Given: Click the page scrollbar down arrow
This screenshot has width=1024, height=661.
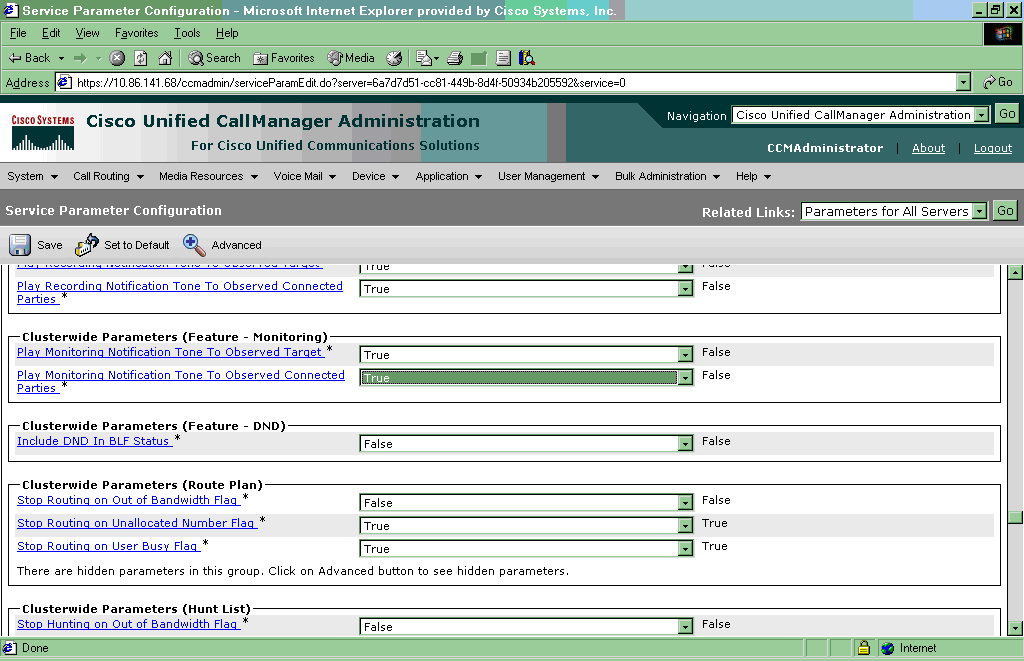Looking at the screenshot, I should (1015, 628).
